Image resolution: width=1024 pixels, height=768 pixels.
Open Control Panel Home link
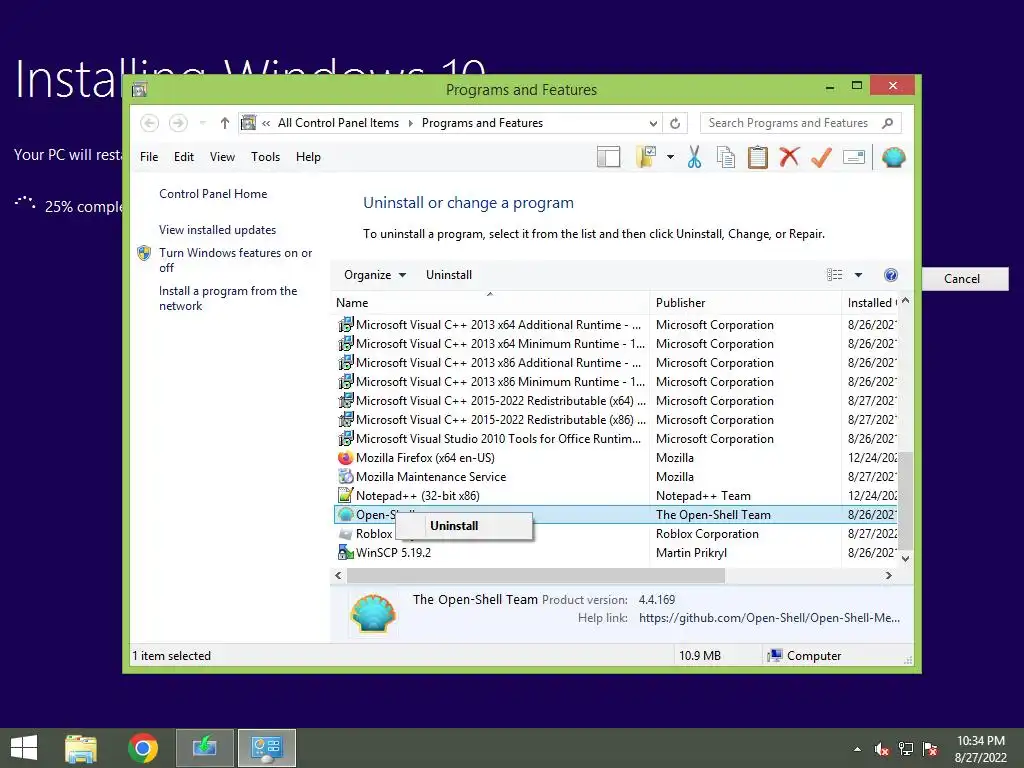coord(213,194)
